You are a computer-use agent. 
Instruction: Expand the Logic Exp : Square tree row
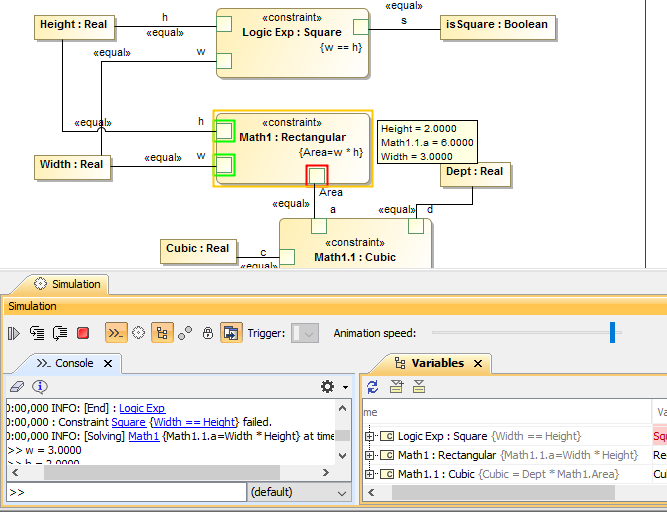[x=369, y=436]
